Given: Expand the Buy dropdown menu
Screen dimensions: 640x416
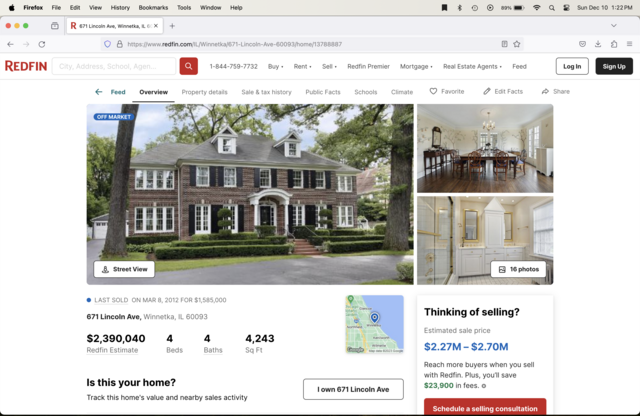Looking at the screenshot, I should coord(276,67).
